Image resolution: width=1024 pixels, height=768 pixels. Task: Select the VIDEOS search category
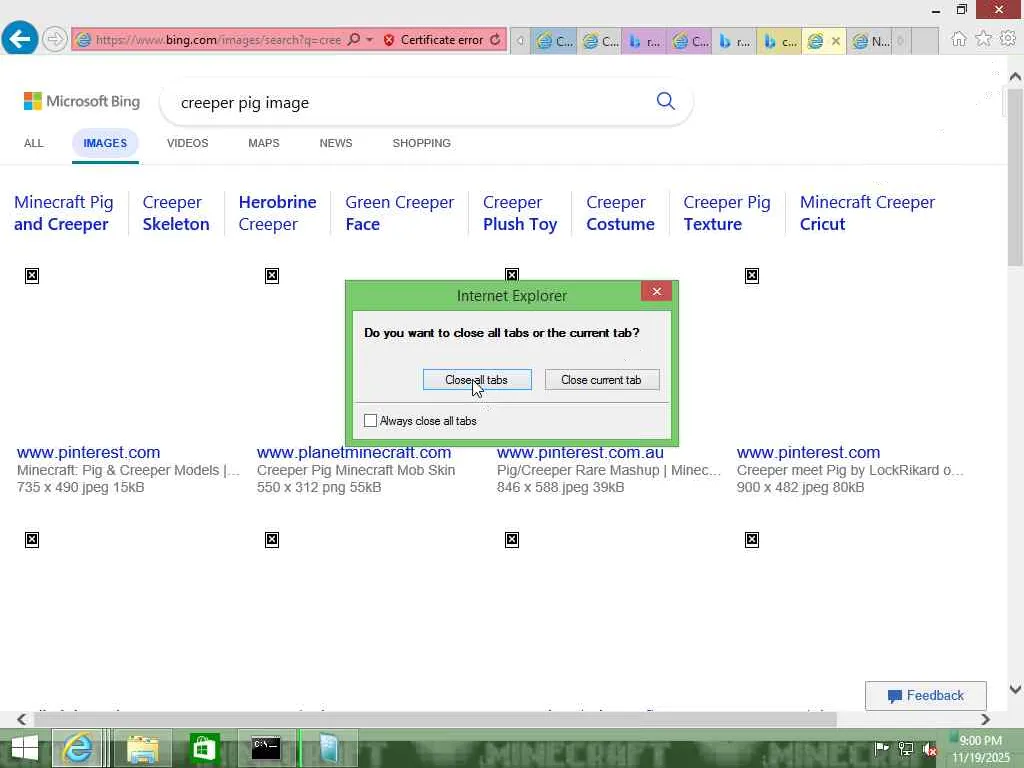coord(187,143)
